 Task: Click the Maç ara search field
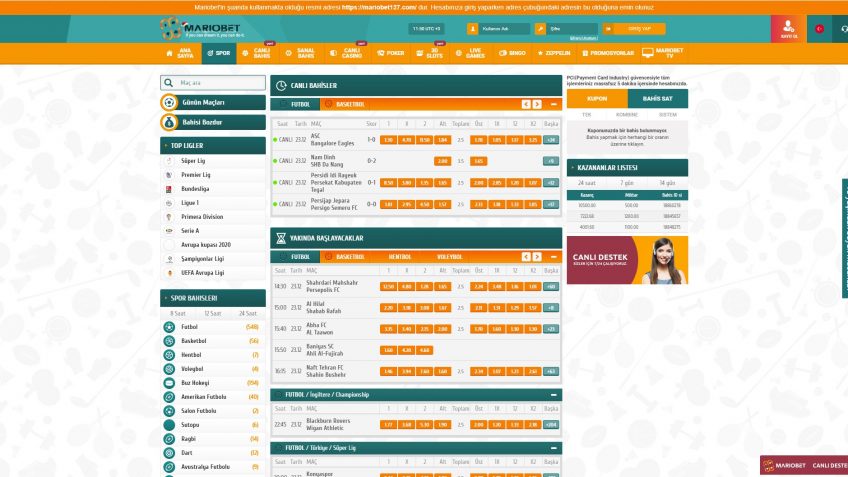coord(213,83)
